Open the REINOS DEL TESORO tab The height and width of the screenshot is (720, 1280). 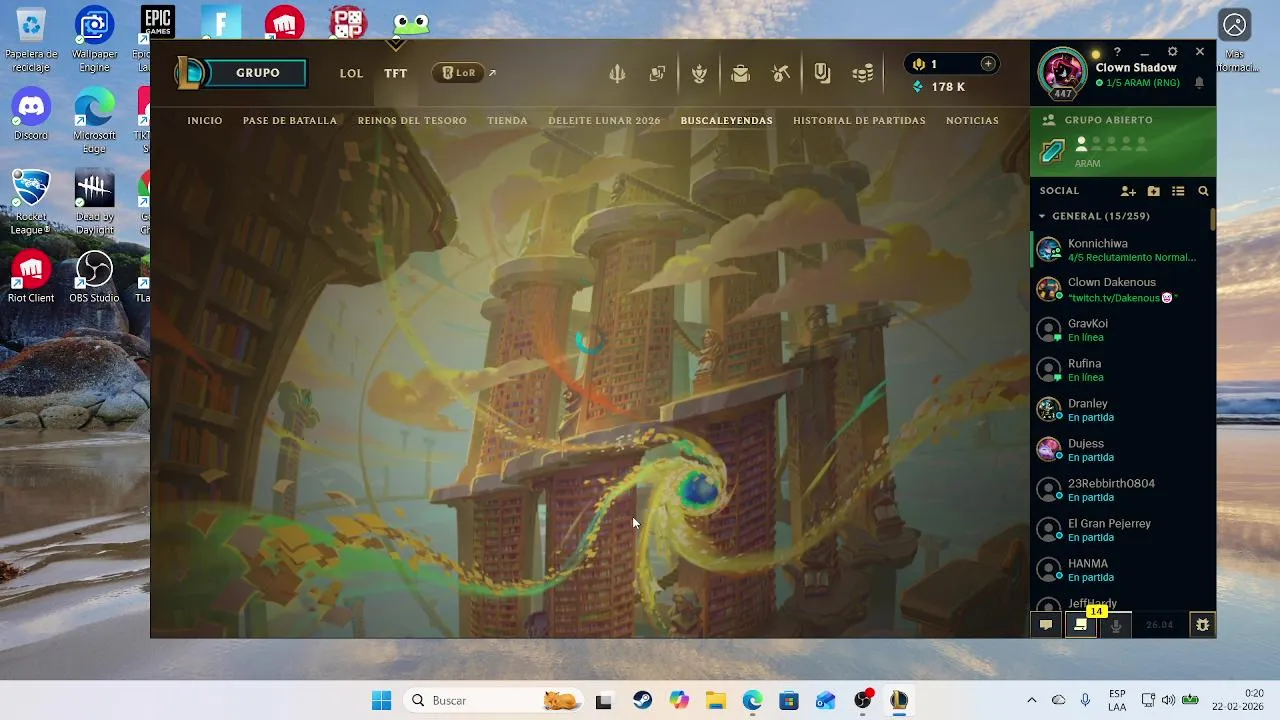tap(412, 121)
